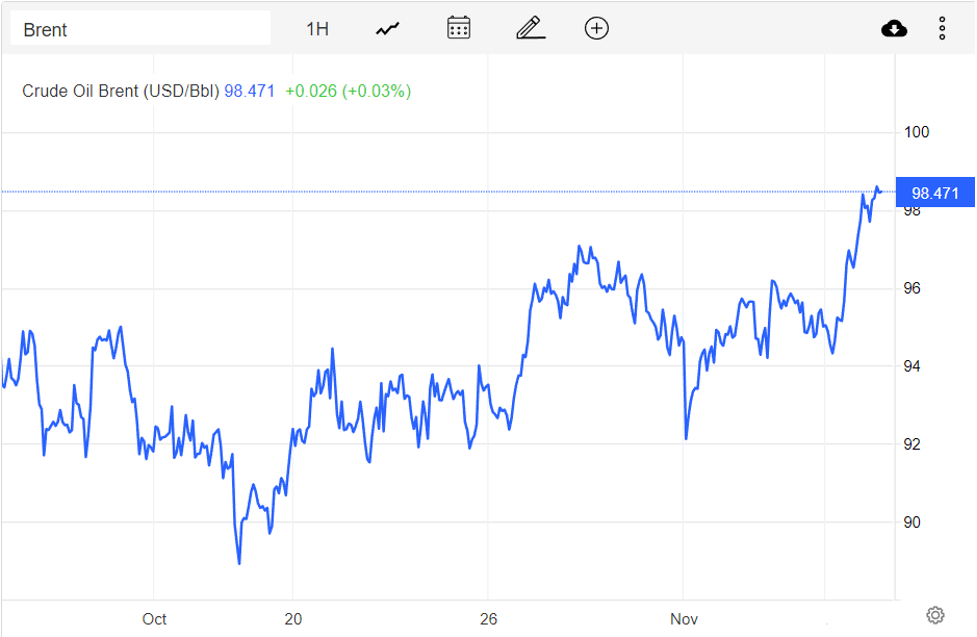Select the Nov label on time axis
This screenshot has width=977, height=637.
click(x=684, y=619)
